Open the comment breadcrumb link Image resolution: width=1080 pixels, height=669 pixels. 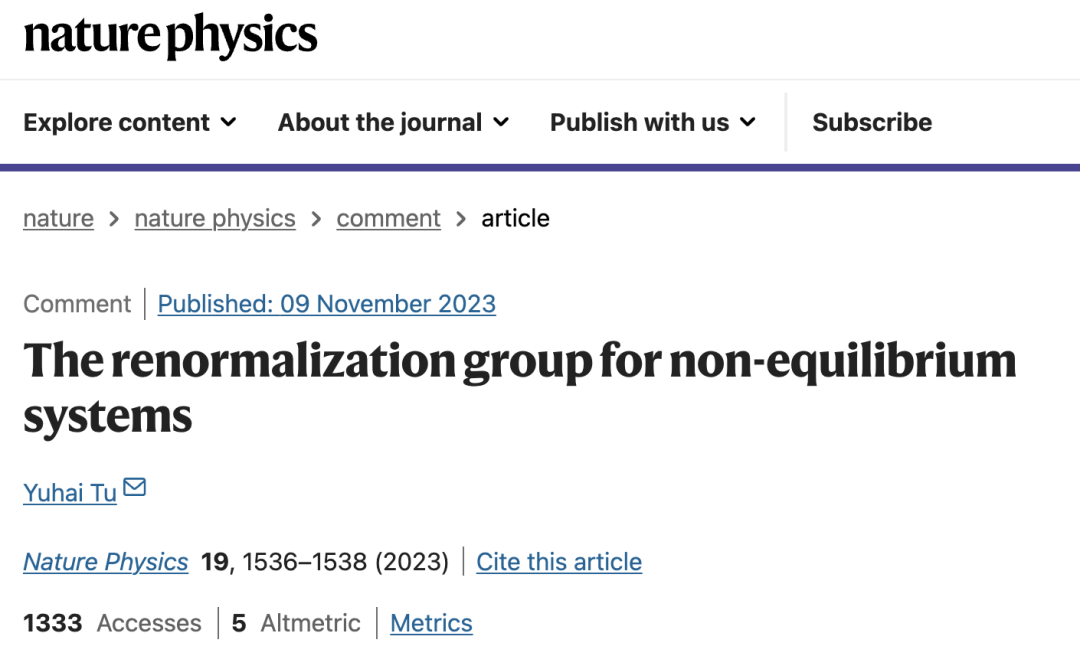coord(388,218)
